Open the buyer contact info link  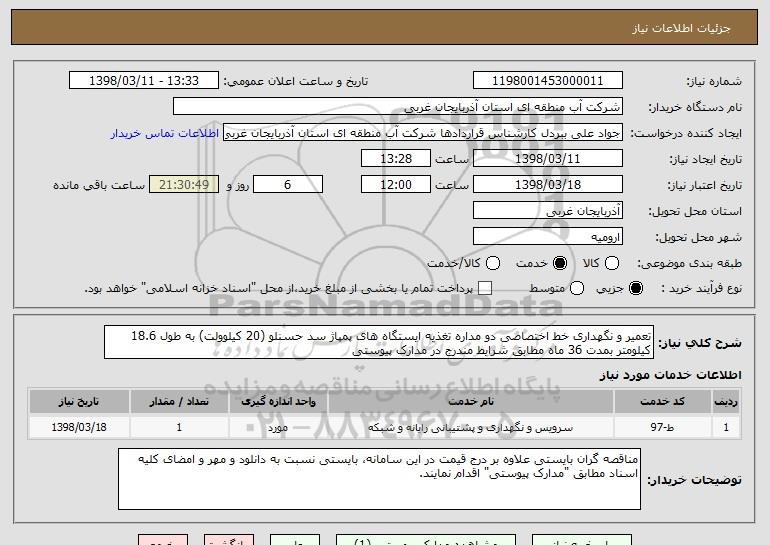click(165, 134)
